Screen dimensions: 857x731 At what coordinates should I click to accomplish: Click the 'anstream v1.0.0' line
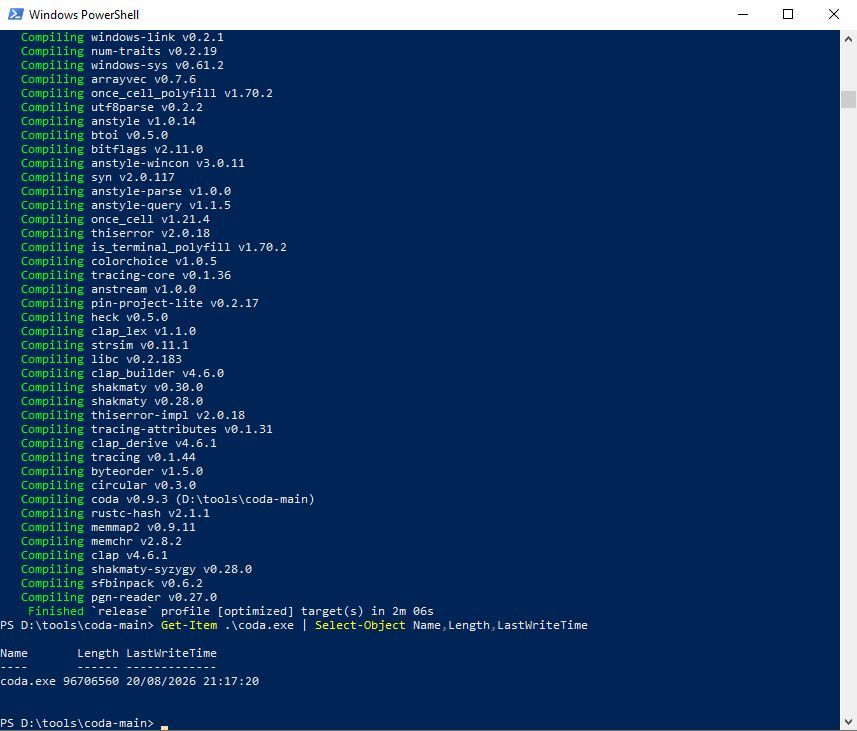pos(108,289)
